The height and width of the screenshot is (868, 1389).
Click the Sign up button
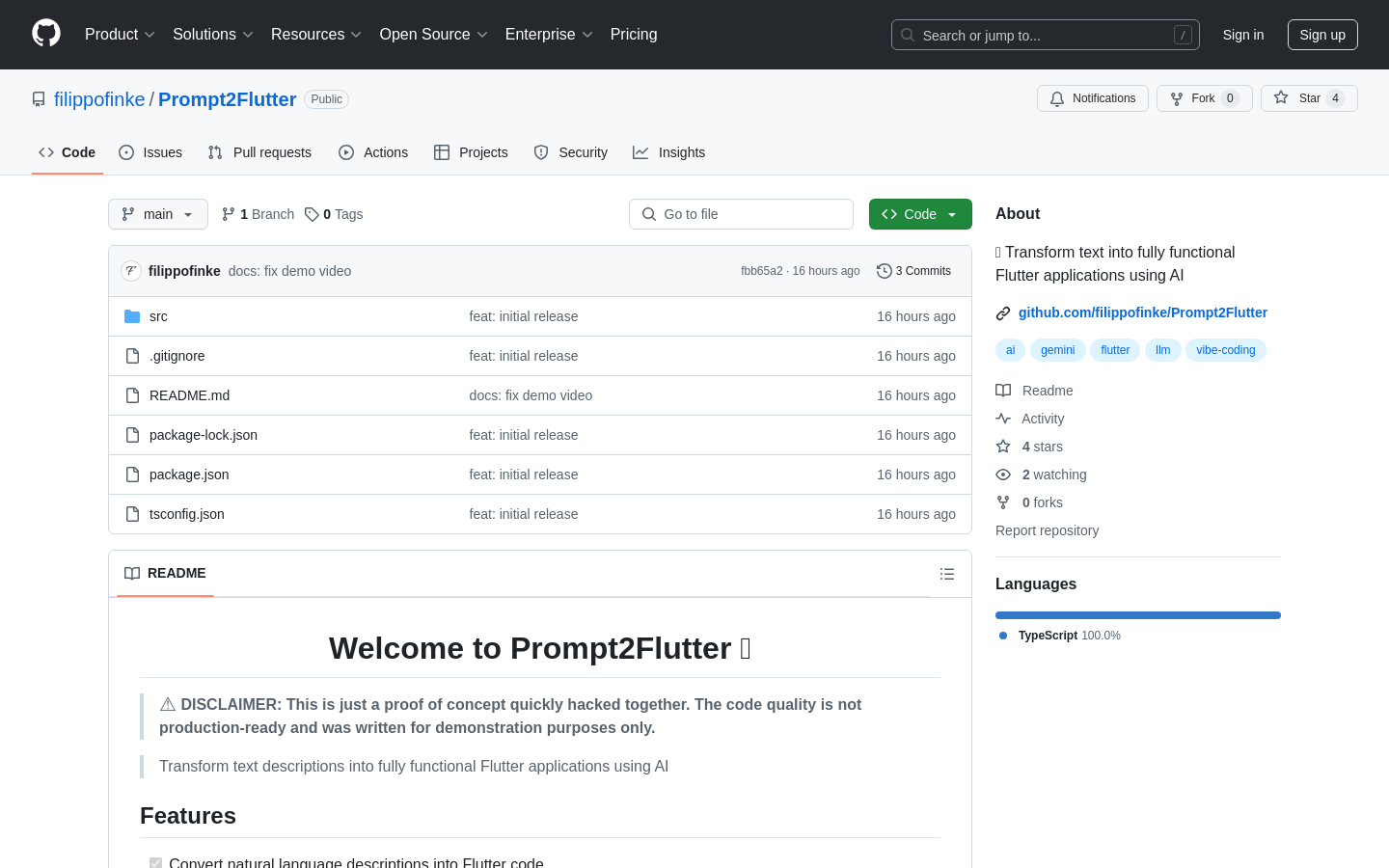pos(1322,35)
